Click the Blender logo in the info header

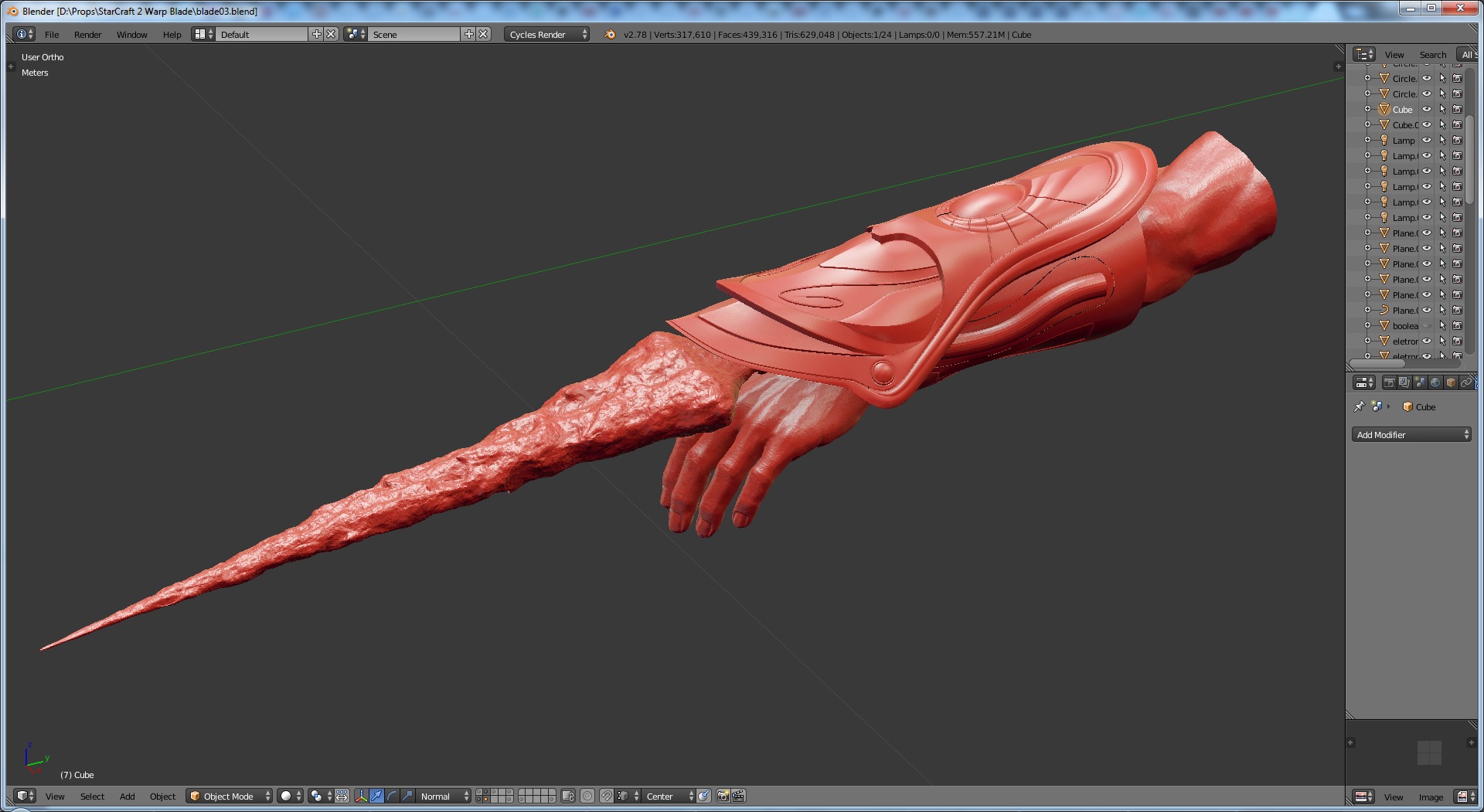click(610, 34)
